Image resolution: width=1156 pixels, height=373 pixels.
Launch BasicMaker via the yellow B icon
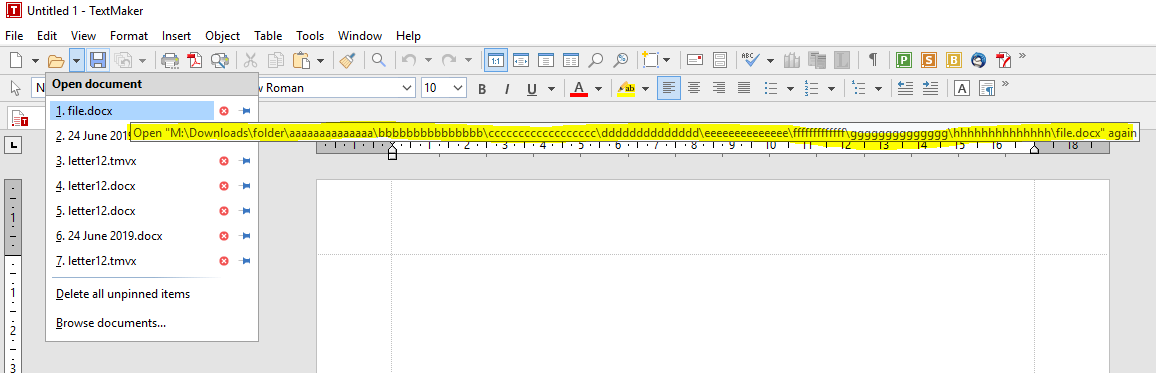[954, 60]
